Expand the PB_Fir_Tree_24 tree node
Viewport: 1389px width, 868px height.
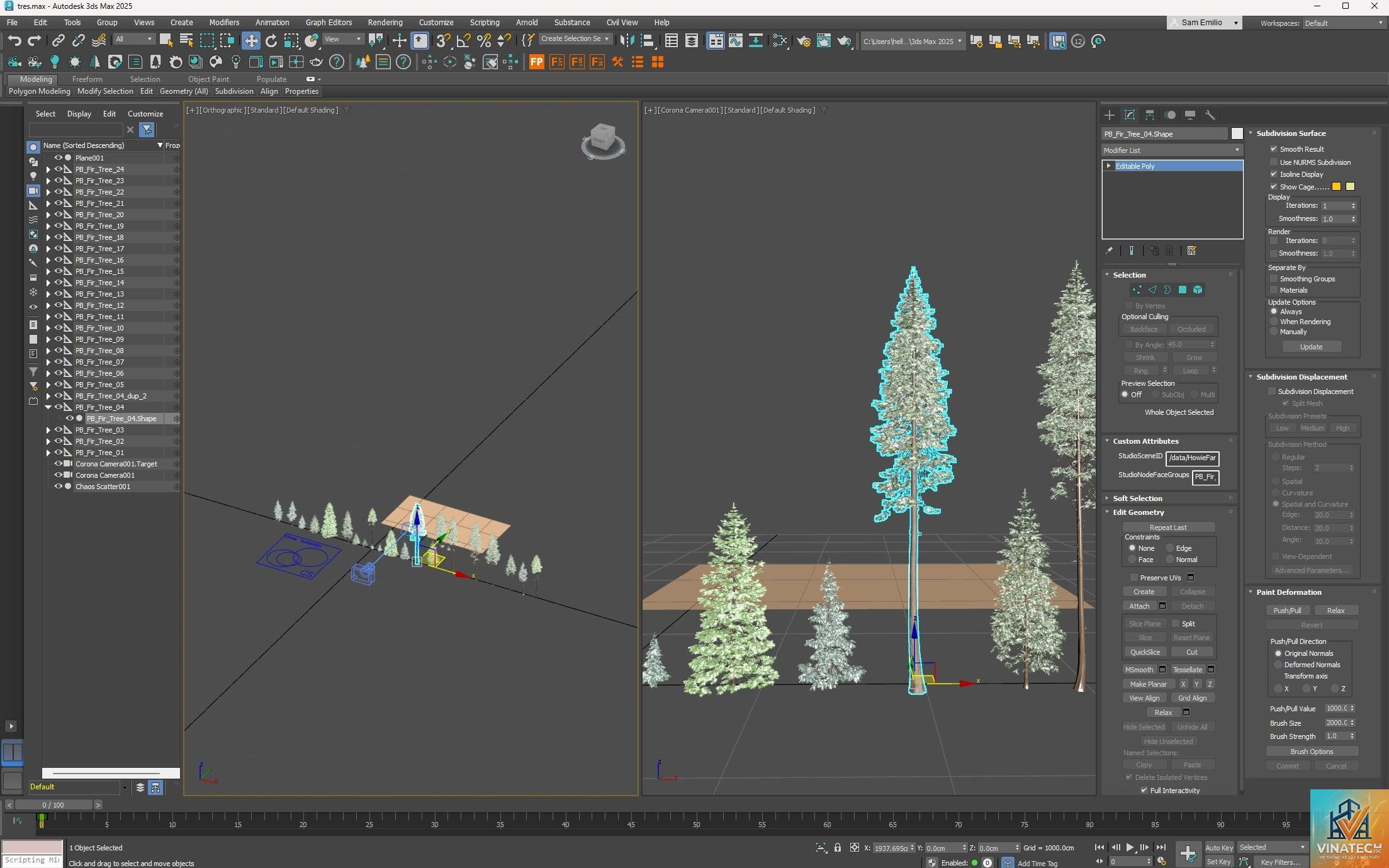[x=48, y=169]
